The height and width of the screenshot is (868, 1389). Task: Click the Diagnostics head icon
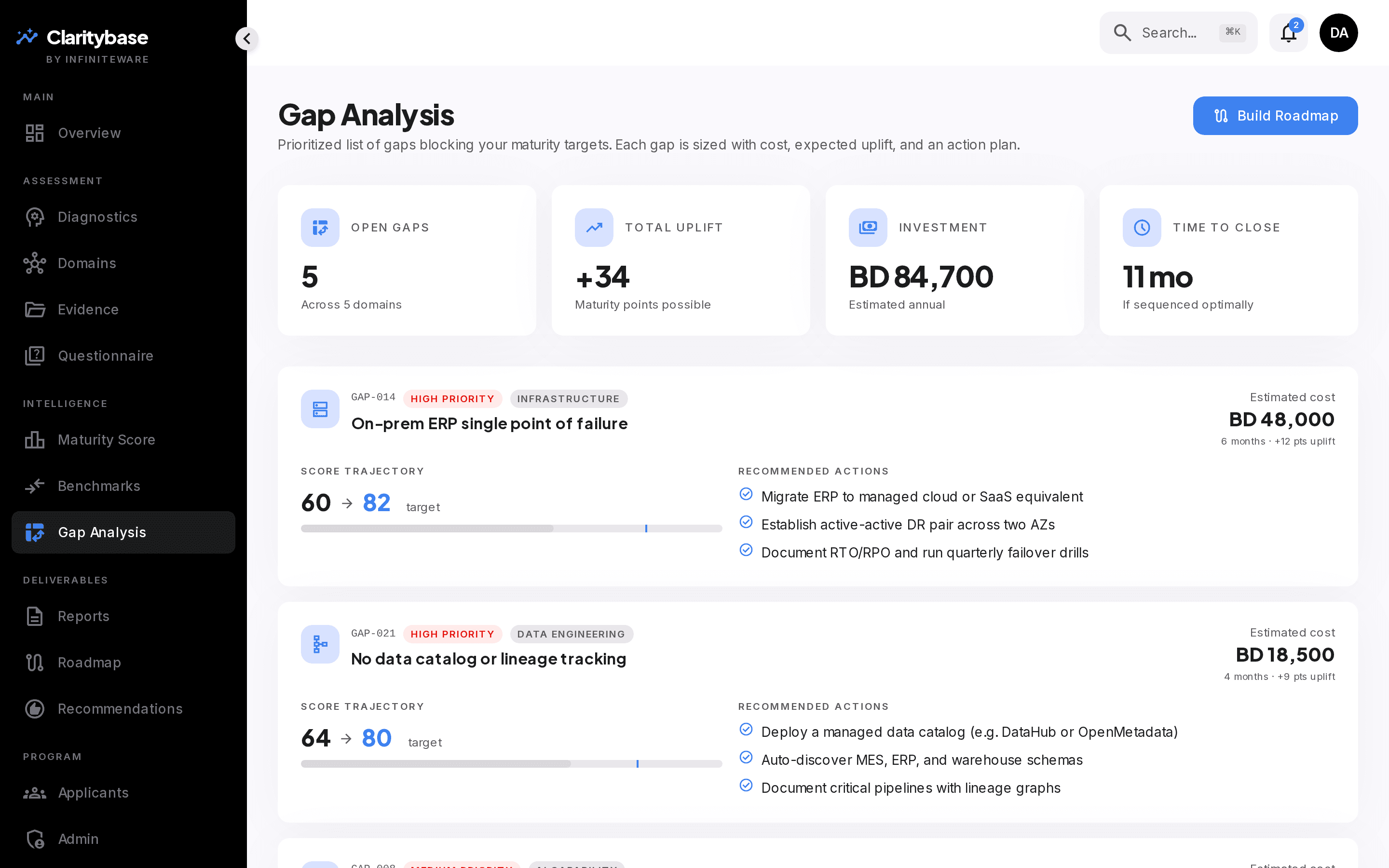[34, 217]
